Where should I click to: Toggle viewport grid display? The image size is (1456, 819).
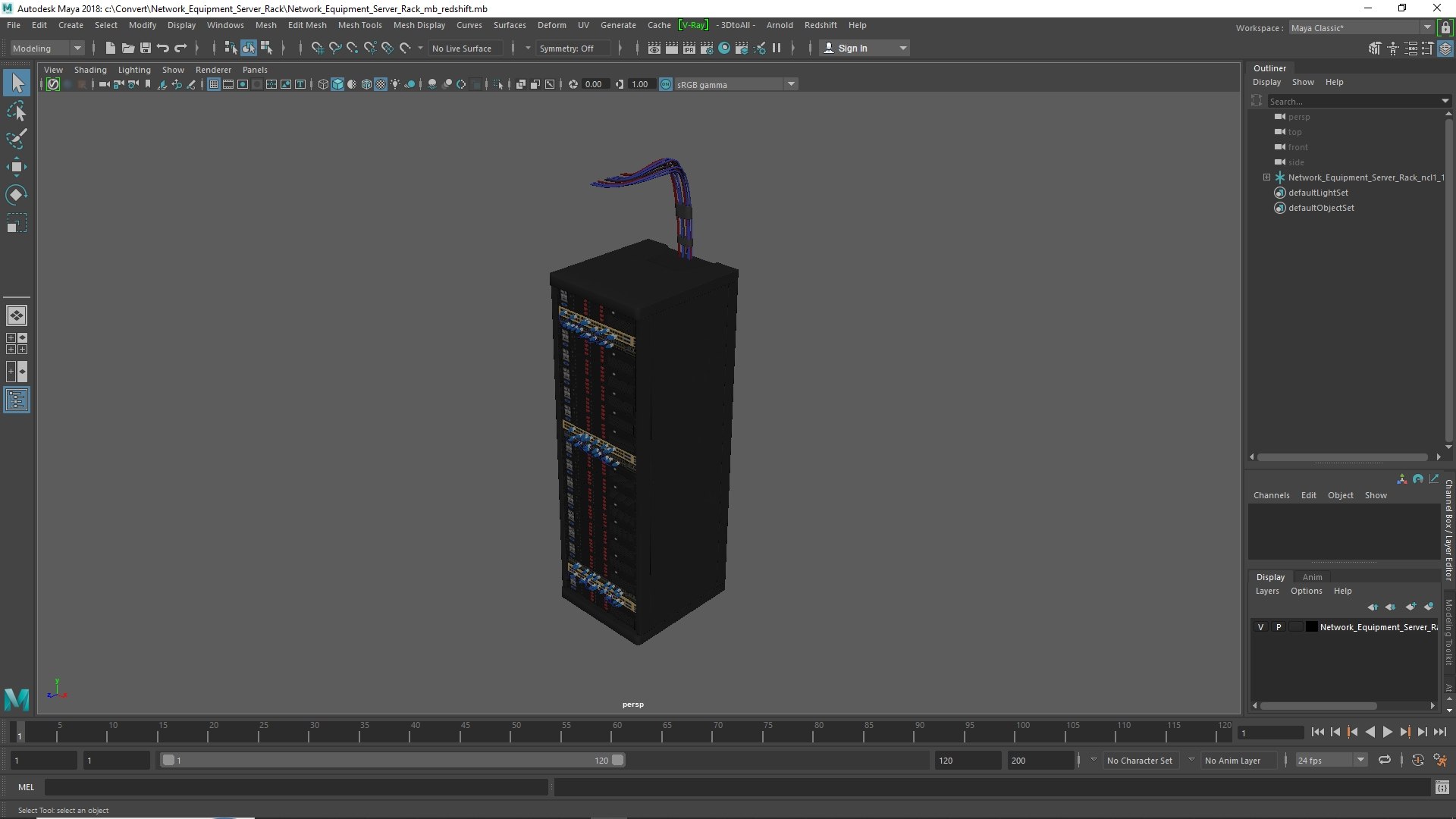tap(214, 84)
